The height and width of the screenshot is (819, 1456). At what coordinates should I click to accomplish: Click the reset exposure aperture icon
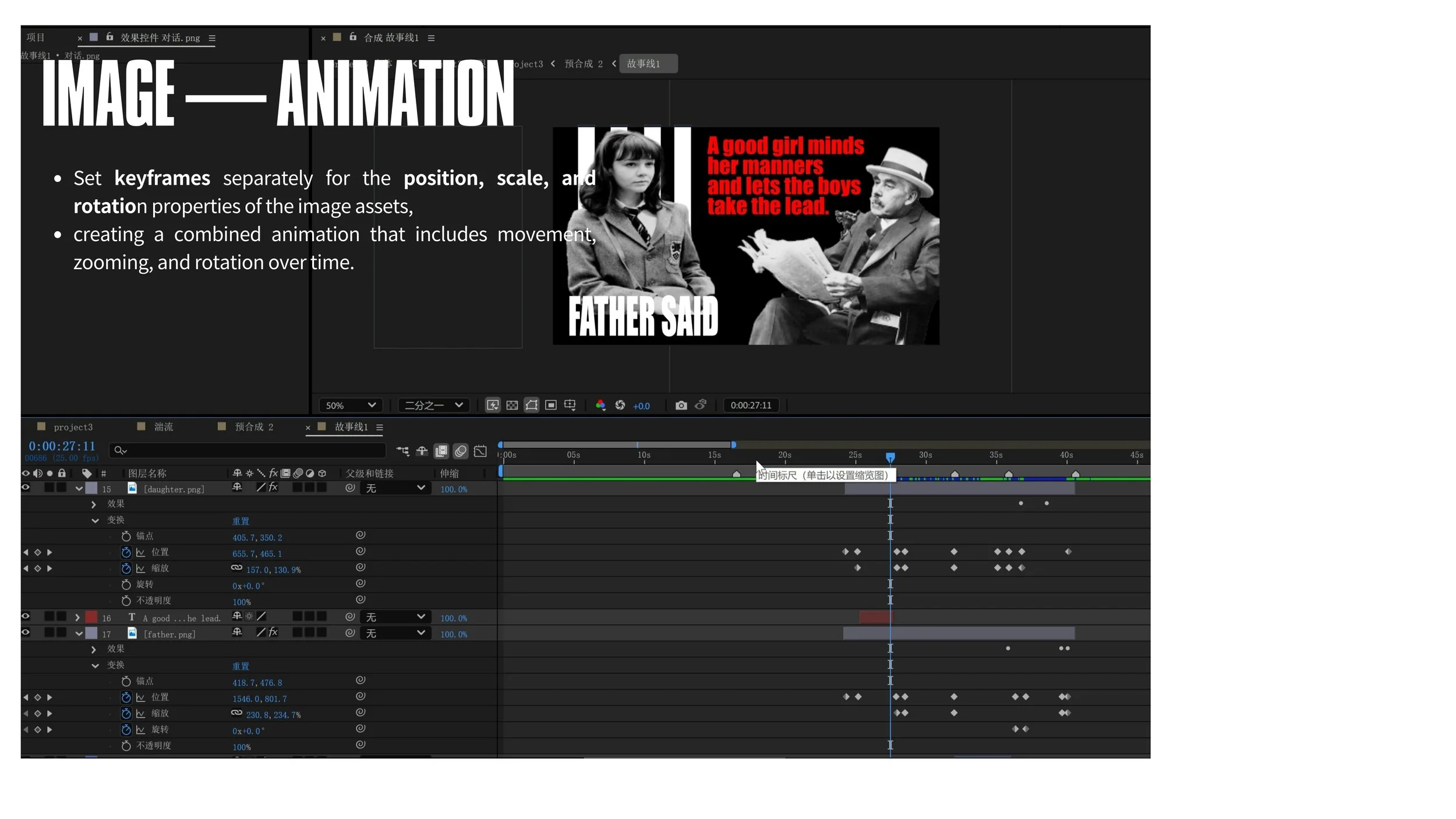click(620, 405)
